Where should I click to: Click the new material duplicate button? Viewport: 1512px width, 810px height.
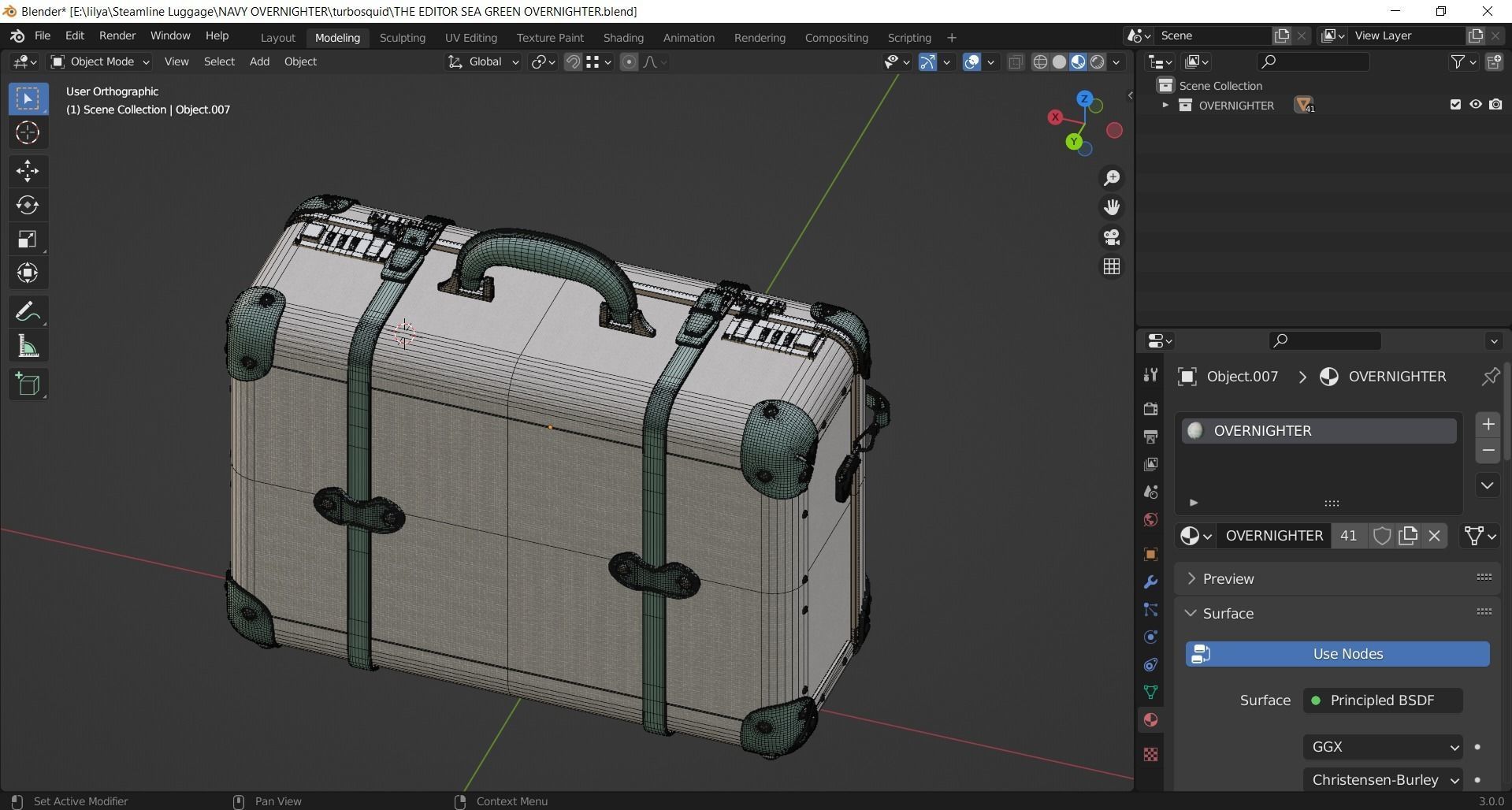pos(1408,536)
